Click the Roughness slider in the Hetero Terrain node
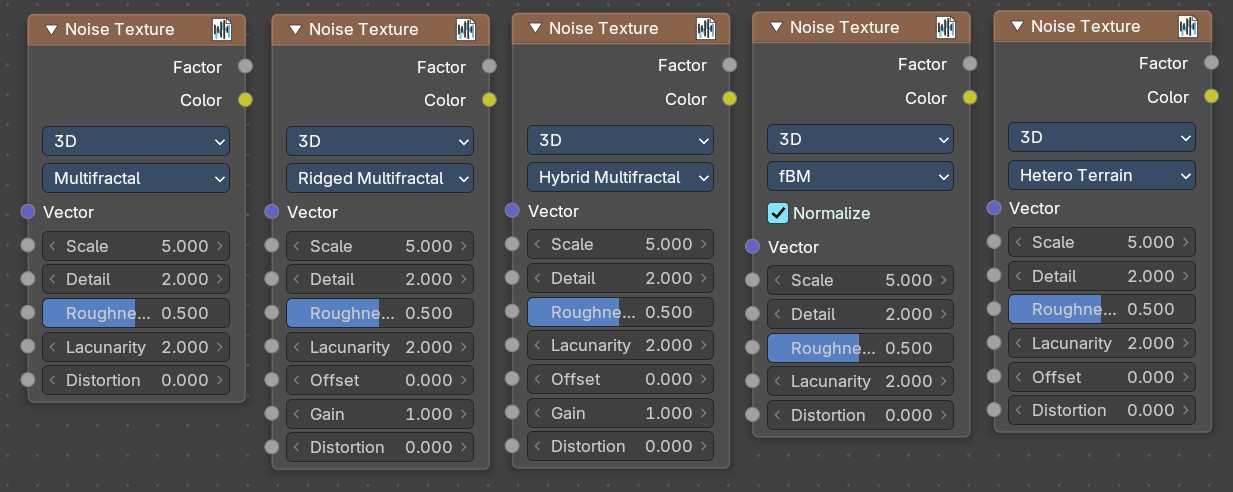The height and width of the screenshot is (492, 1233). pyautogui.click(x=1102, y=309)
